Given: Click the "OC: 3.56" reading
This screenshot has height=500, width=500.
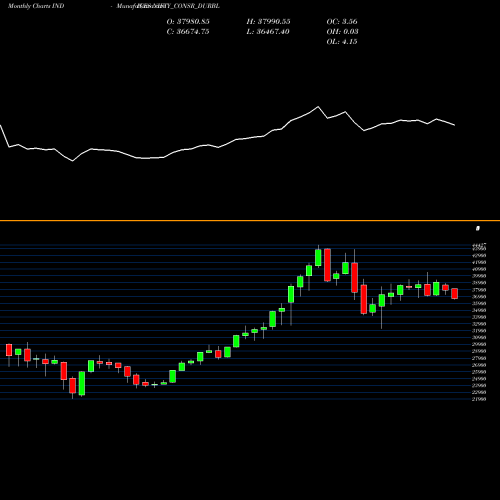Looking at the screenshot, I should pos(342,21).
